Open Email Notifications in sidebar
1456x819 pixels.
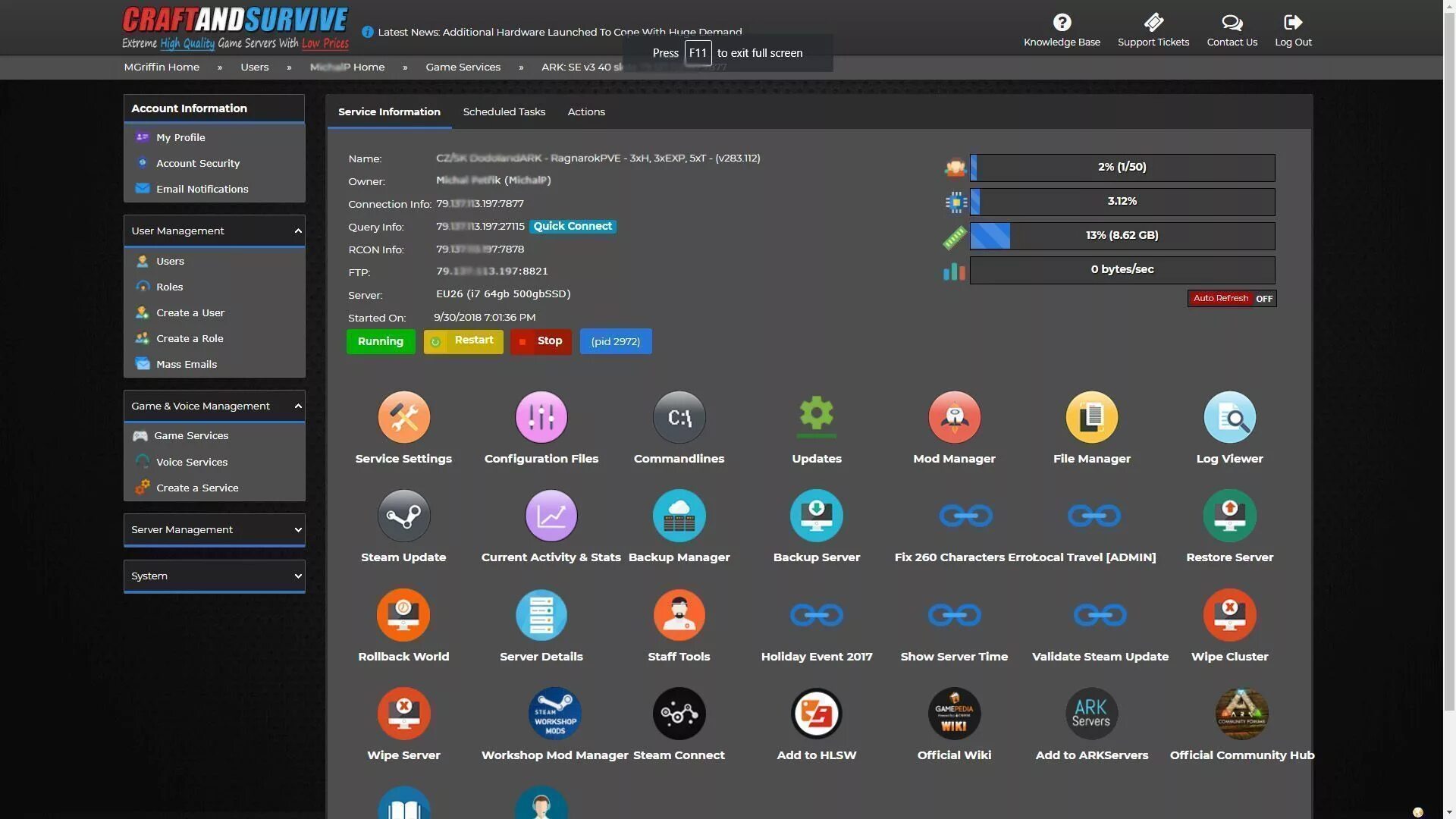click(x=202, y=190)
